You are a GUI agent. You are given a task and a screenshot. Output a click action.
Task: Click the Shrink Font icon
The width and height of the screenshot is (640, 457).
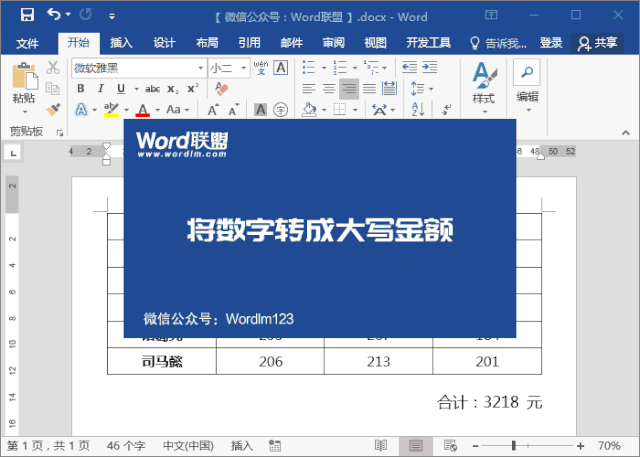click(233, 110)
